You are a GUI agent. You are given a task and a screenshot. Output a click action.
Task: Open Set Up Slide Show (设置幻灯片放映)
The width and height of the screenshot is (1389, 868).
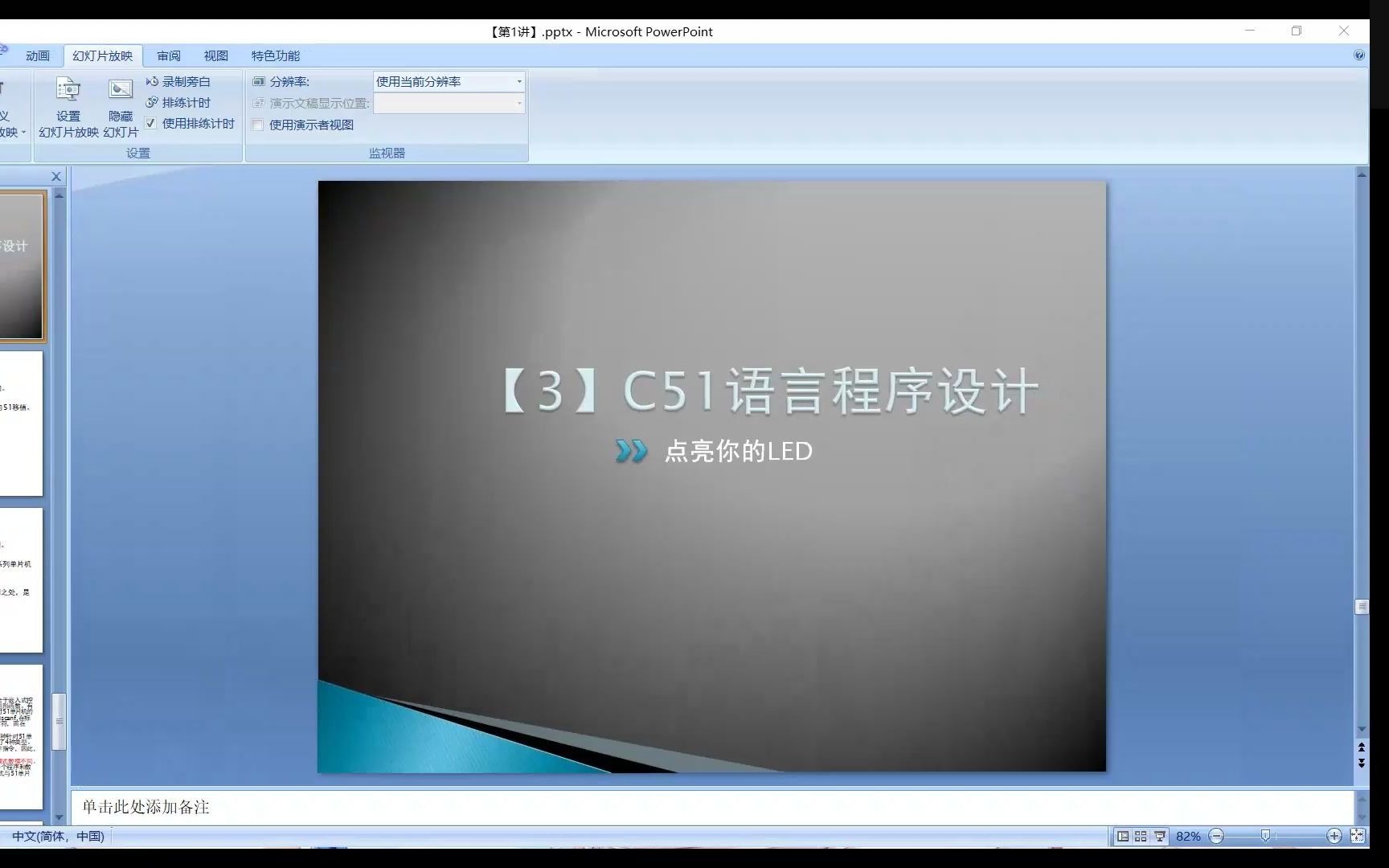pos(68,108)
